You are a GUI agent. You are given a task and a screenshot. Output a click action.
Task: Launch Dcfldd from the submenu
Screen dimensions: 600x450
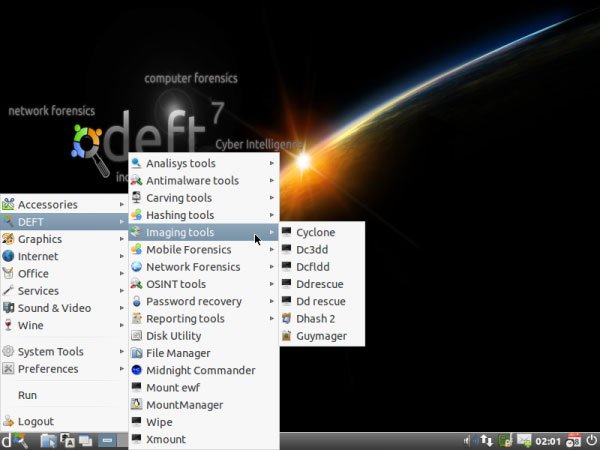tap(322, 267)
